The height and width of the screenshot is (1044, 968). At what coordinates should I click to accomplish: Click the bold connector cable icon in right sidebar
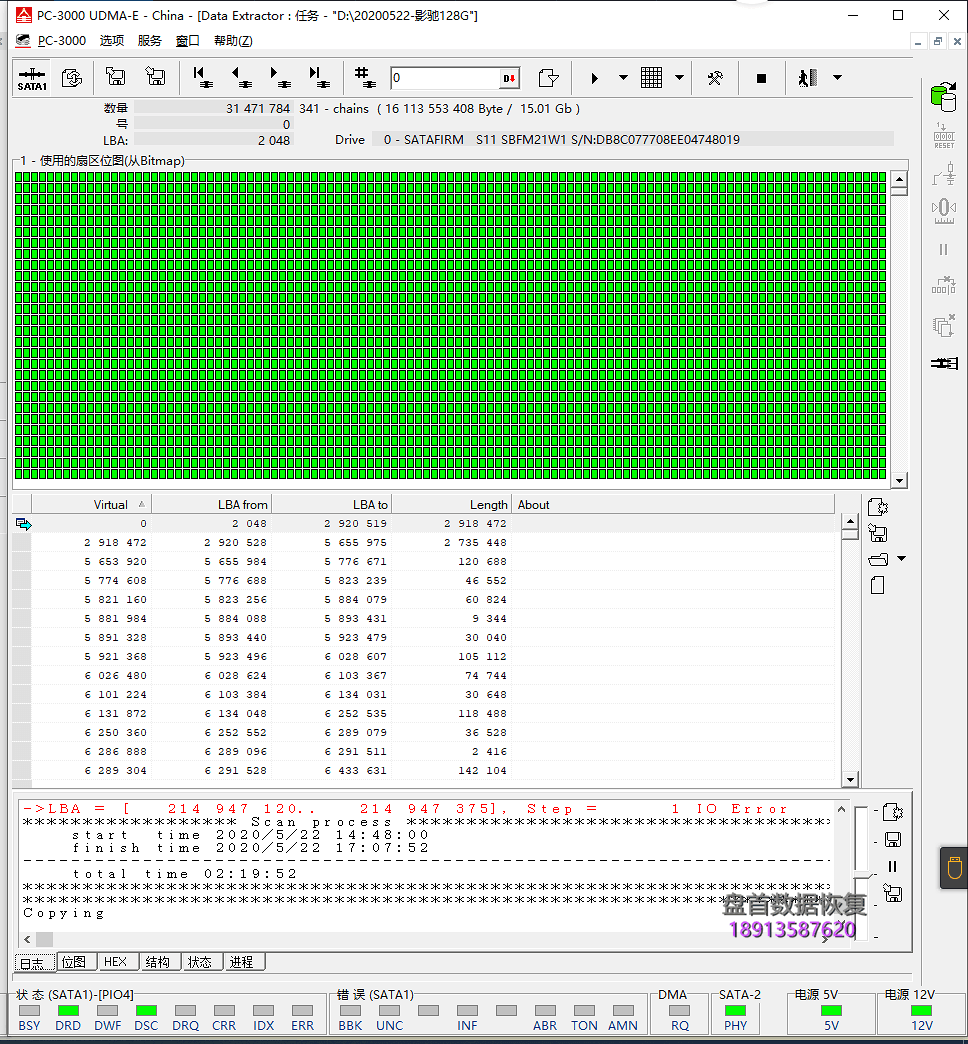tap(944, 363)
